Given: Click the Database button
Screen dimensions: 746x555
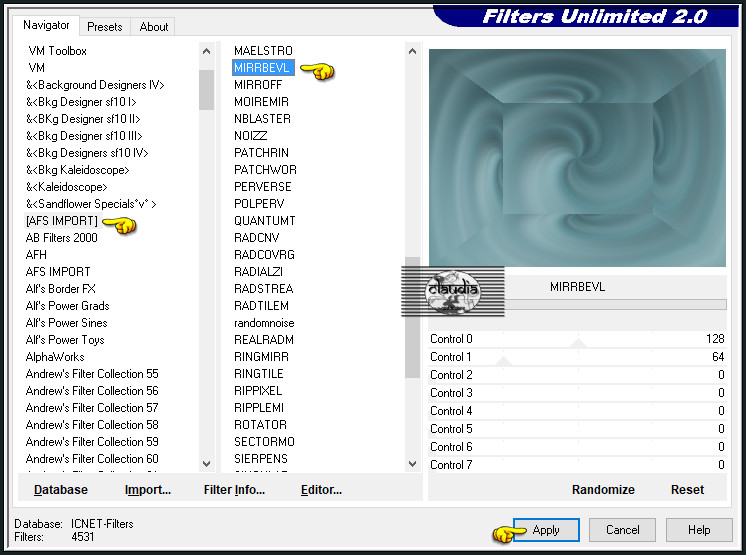Looking at the screenshot, I should (61, 490).
